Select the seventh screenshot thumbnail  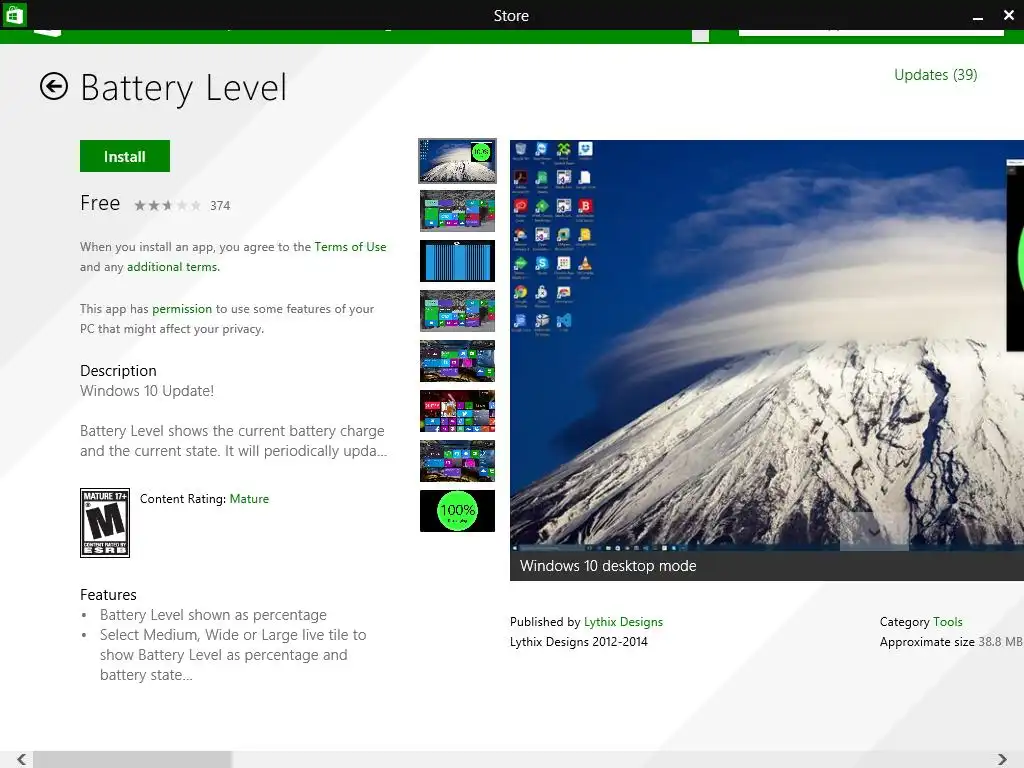click(x=457, y=461)
